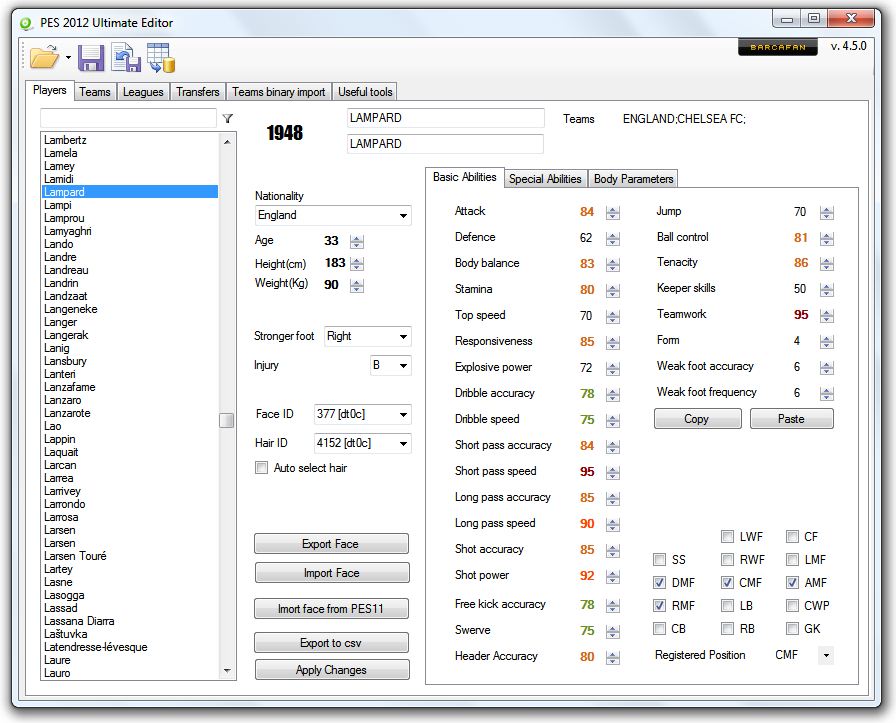Image resolution: width=896 pixels, height=723 pixels.
Task: Enable Auto select hair checkbox
Action: pyautogui.click(x=261, y=468)
